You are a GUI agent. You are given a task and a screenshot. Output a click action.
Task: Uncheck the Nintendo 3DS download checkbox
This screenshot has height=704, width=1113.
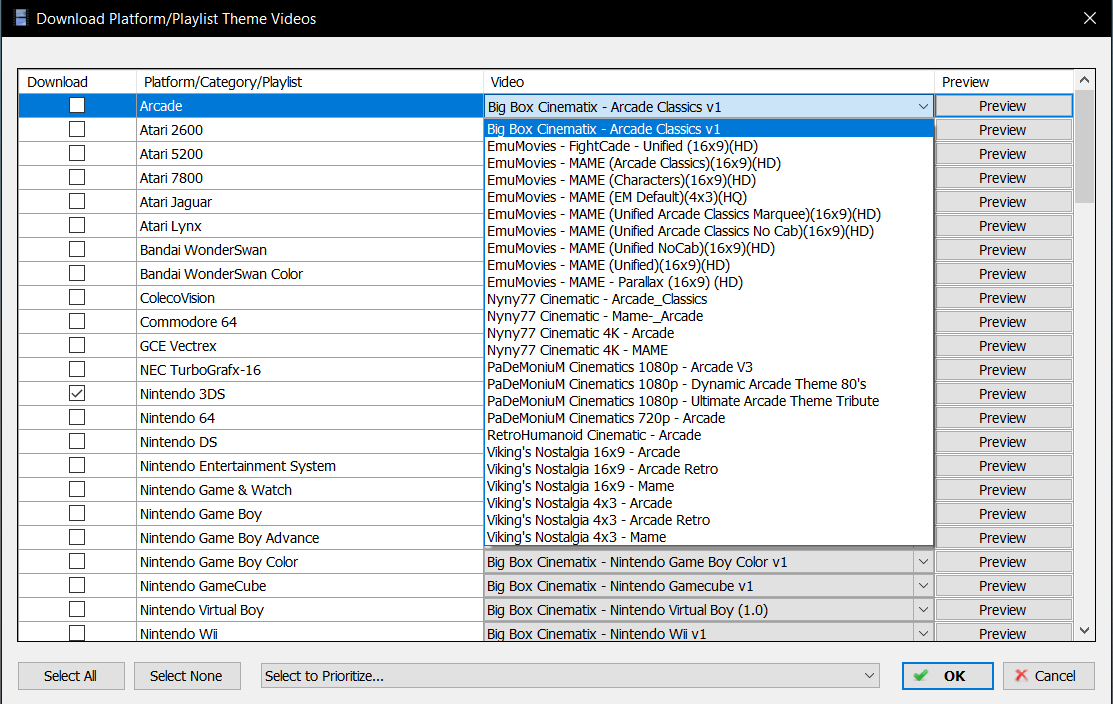click(77, 393)
